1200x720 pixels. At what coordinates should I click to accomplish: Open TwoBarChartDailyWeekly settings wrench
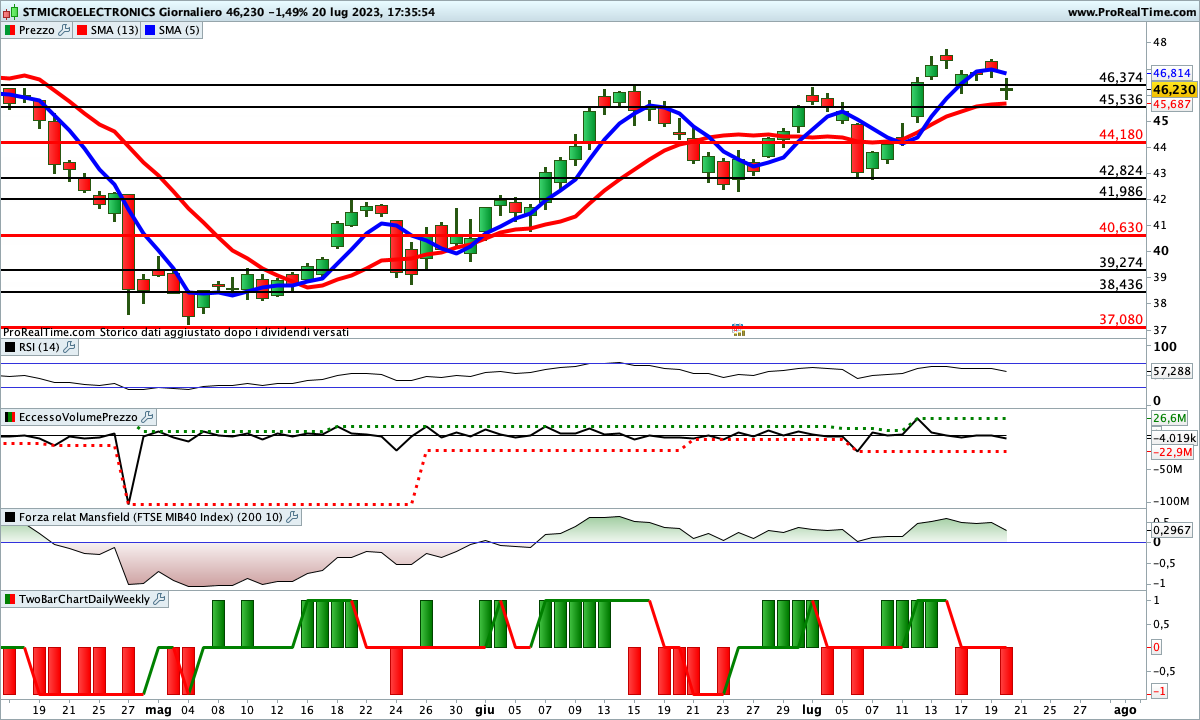click(x=160, y=599)
